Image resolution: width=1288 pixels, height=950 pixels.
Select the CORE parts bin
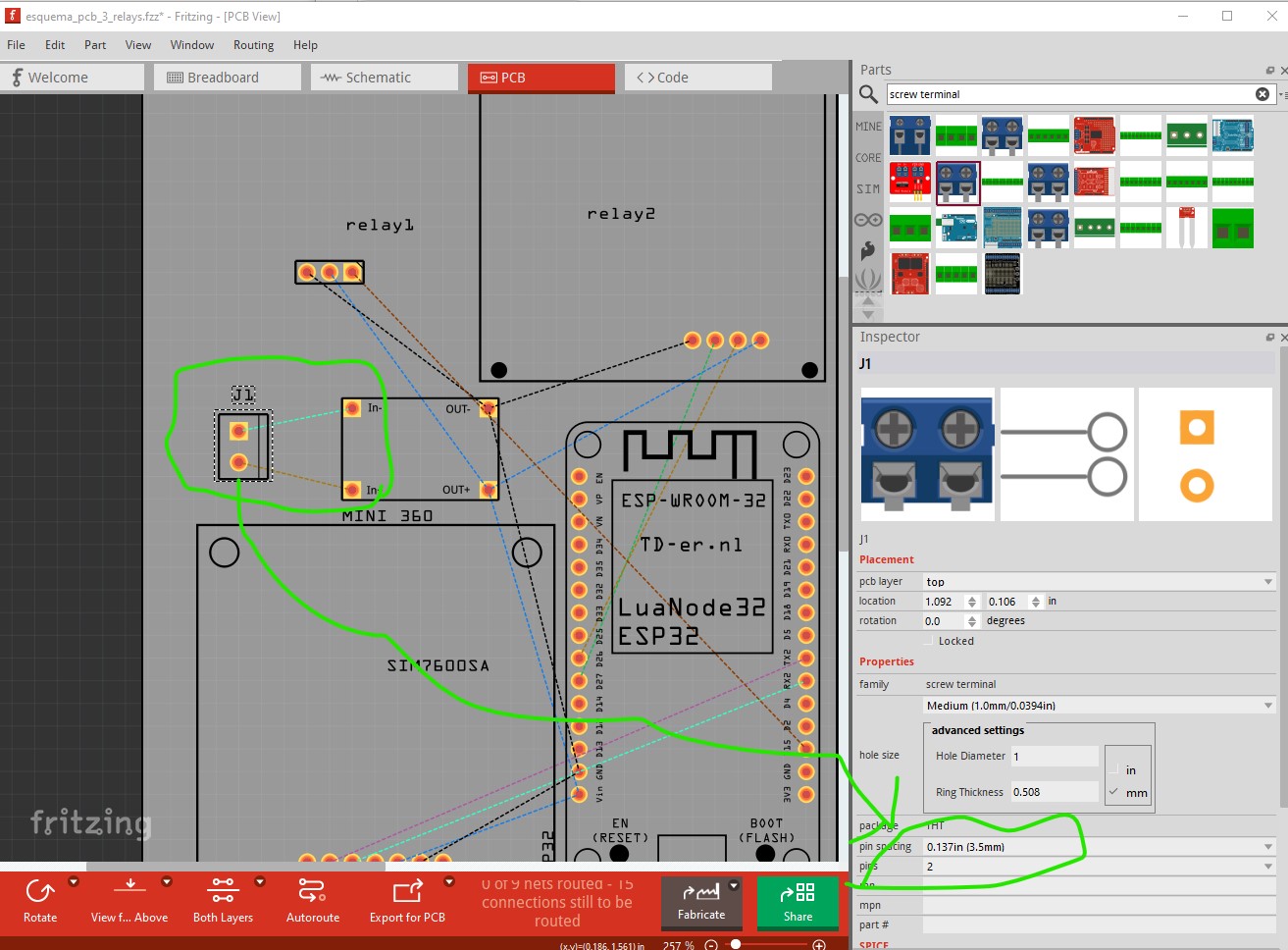[868, 158]
